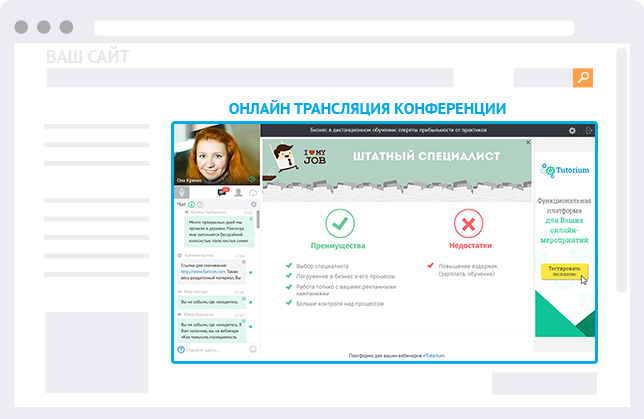Mute the presenter's speaker volume icon
644x419 pixels.
pos(251,180)
